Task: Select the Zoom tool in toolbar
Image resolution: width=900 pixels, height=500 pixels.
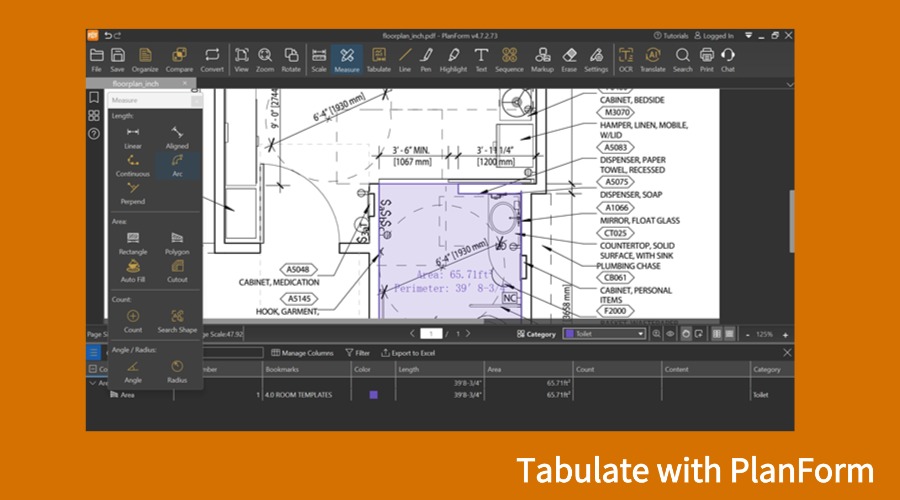Action: point(265,60)
